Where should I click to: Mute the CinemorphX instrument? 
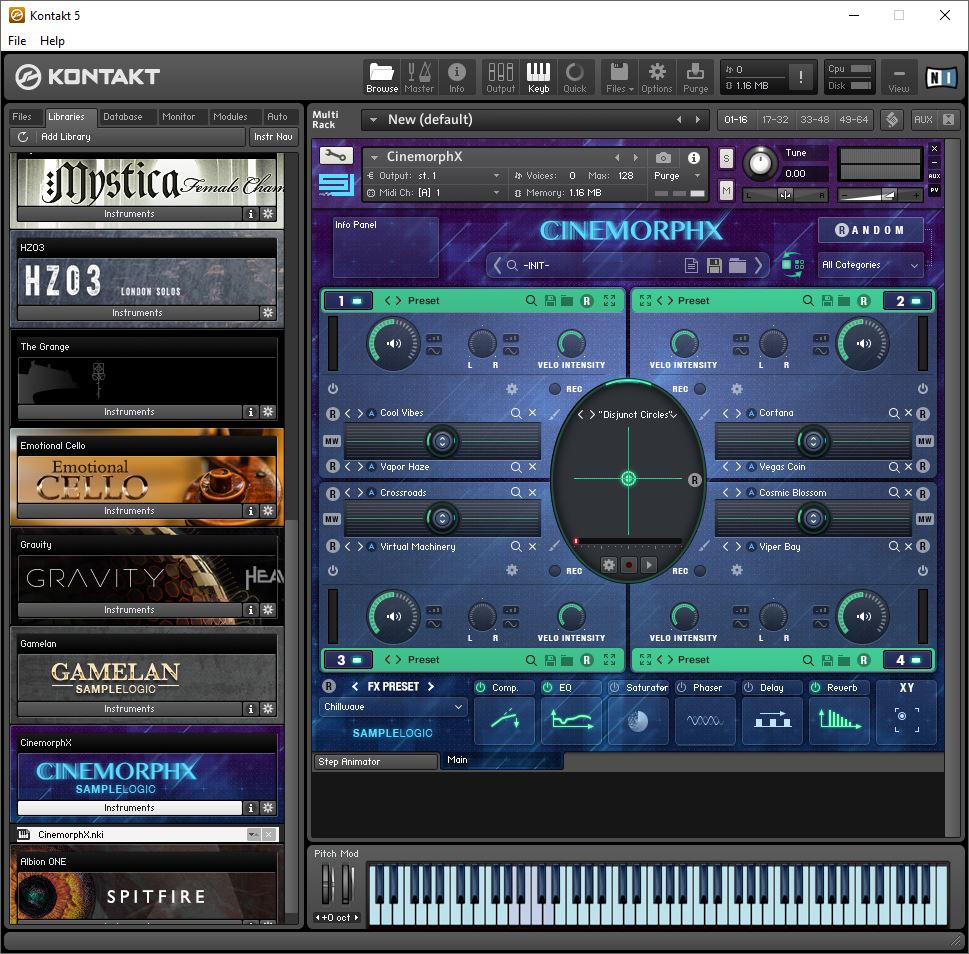tap(726, 192)
